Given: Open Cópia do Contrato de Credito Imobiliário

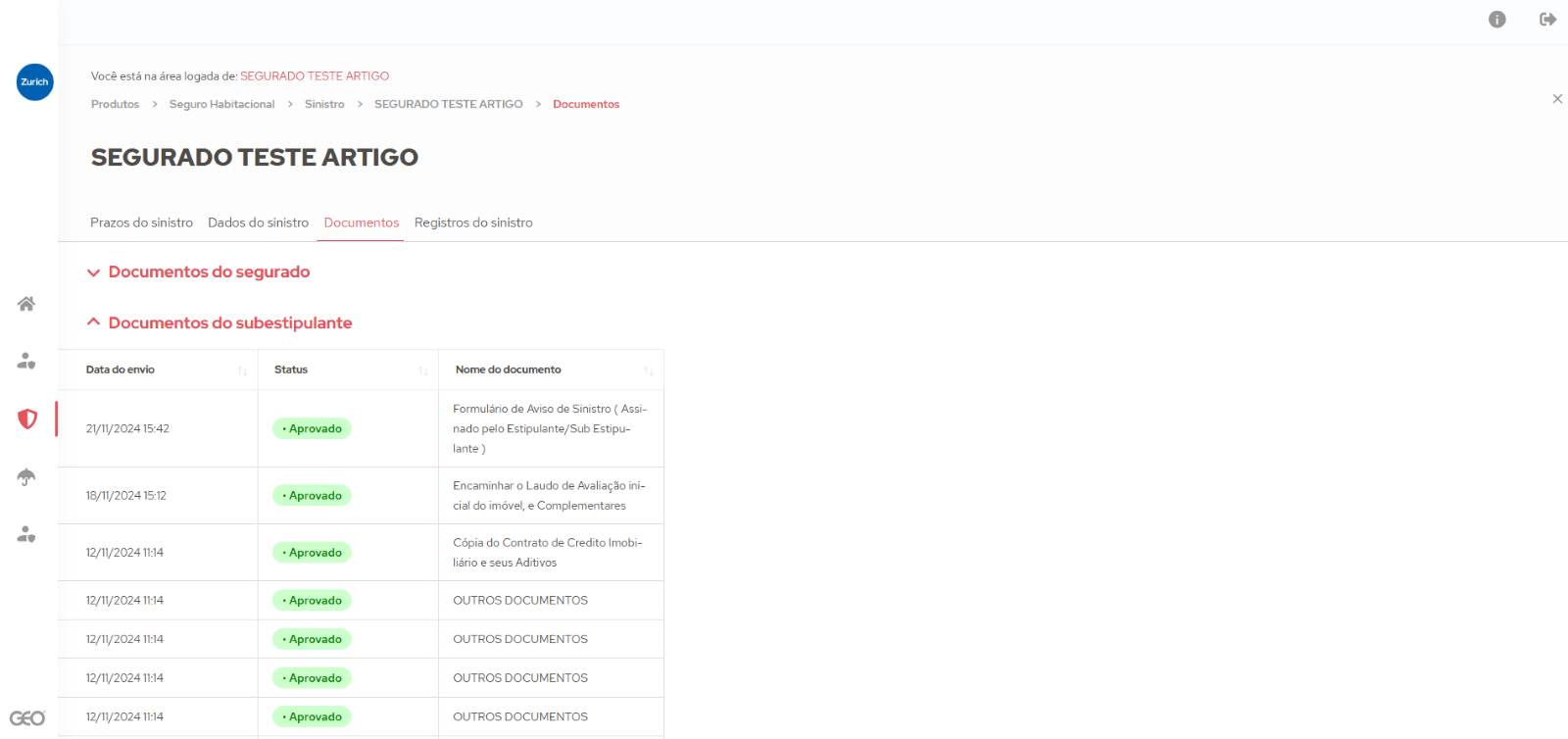Looking at the screenshot, I should click(x=548, y=552).
